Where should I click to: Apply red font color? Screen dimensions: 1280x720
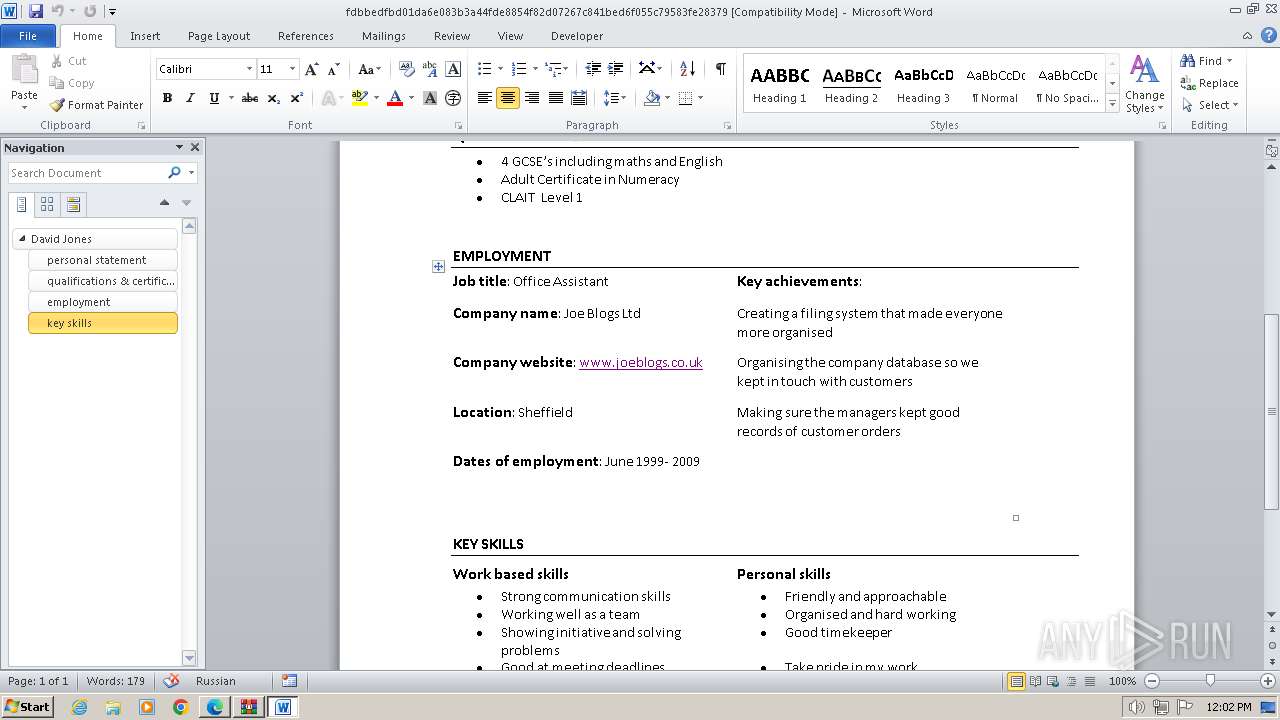click(x=395, y=98)
